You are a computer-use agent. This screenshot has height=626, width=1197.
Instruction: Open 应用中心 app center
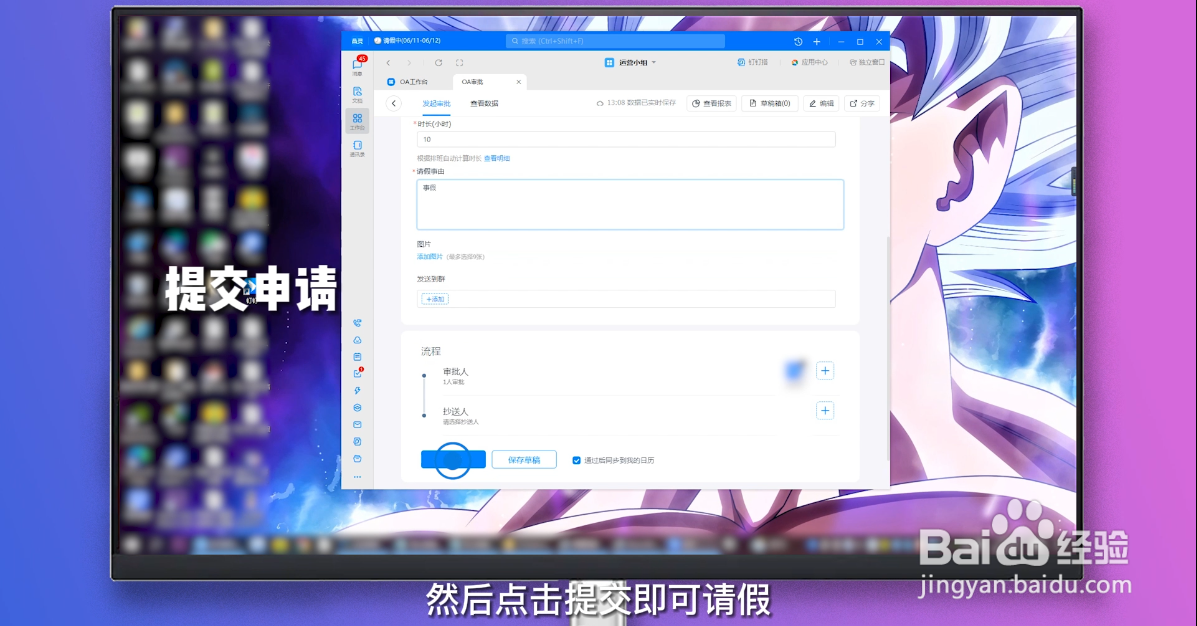809,63
